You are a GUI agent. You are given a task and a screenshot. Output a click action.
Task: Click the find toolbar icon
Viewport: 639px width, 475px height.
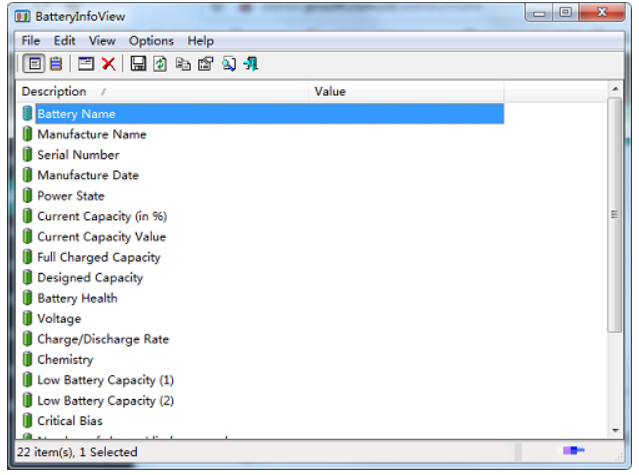pos(229,64)
